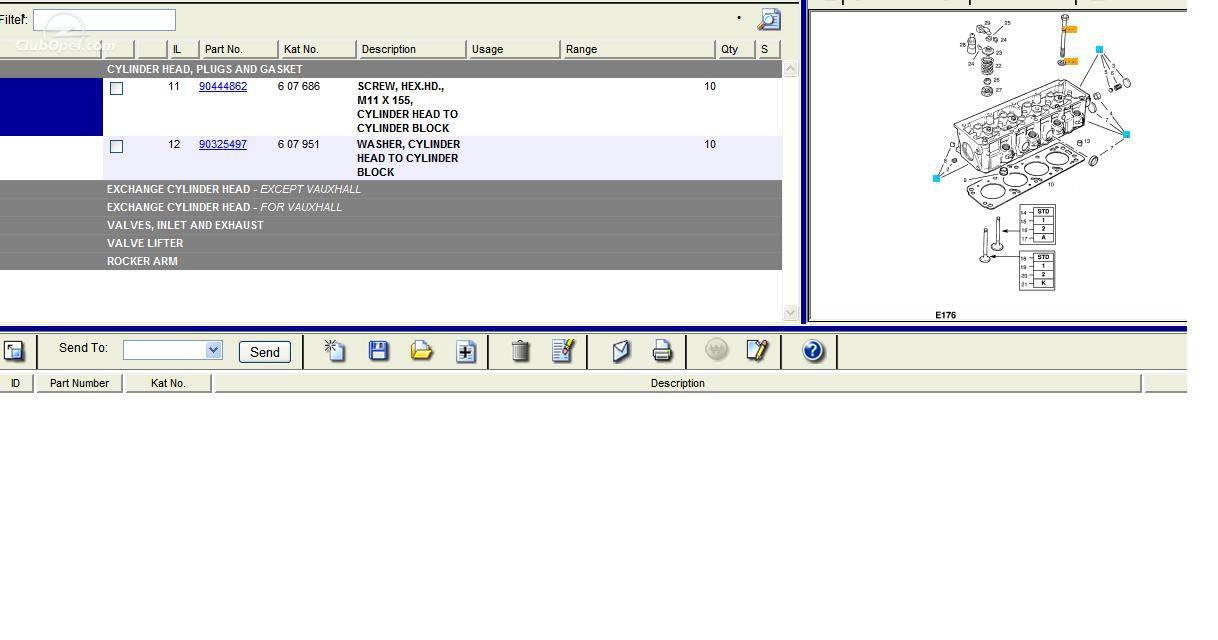Create a new parts list
The width and height of the screenshot is (1218, 640).
tap(335, 350)
